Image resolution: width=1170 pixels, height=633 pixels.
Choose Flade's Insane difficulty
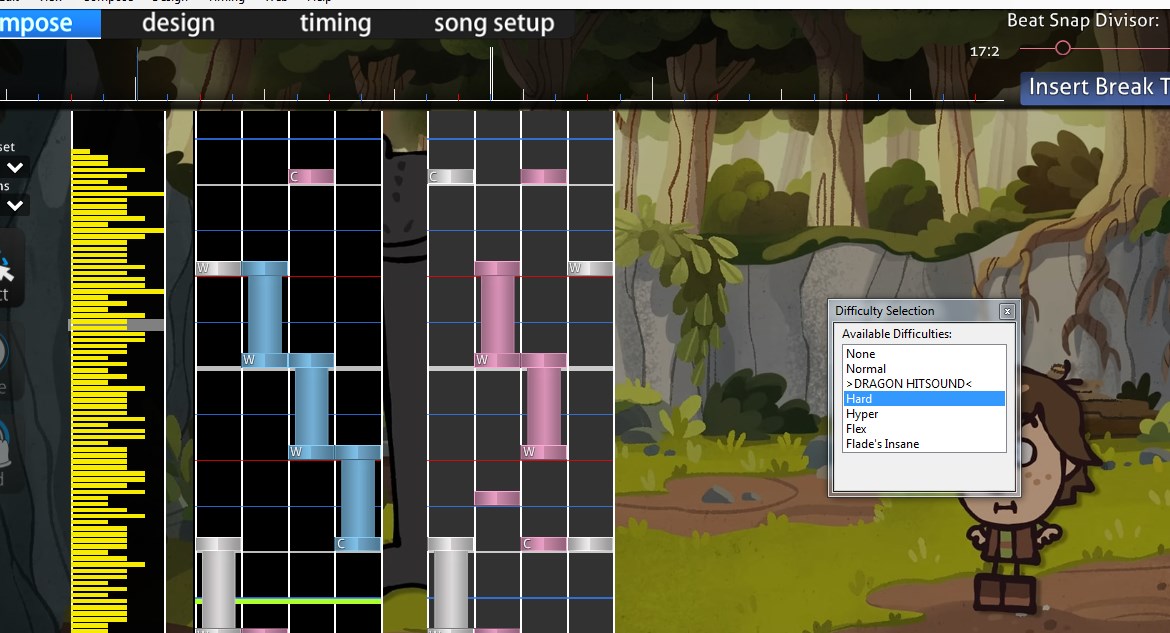click(882, 444)
